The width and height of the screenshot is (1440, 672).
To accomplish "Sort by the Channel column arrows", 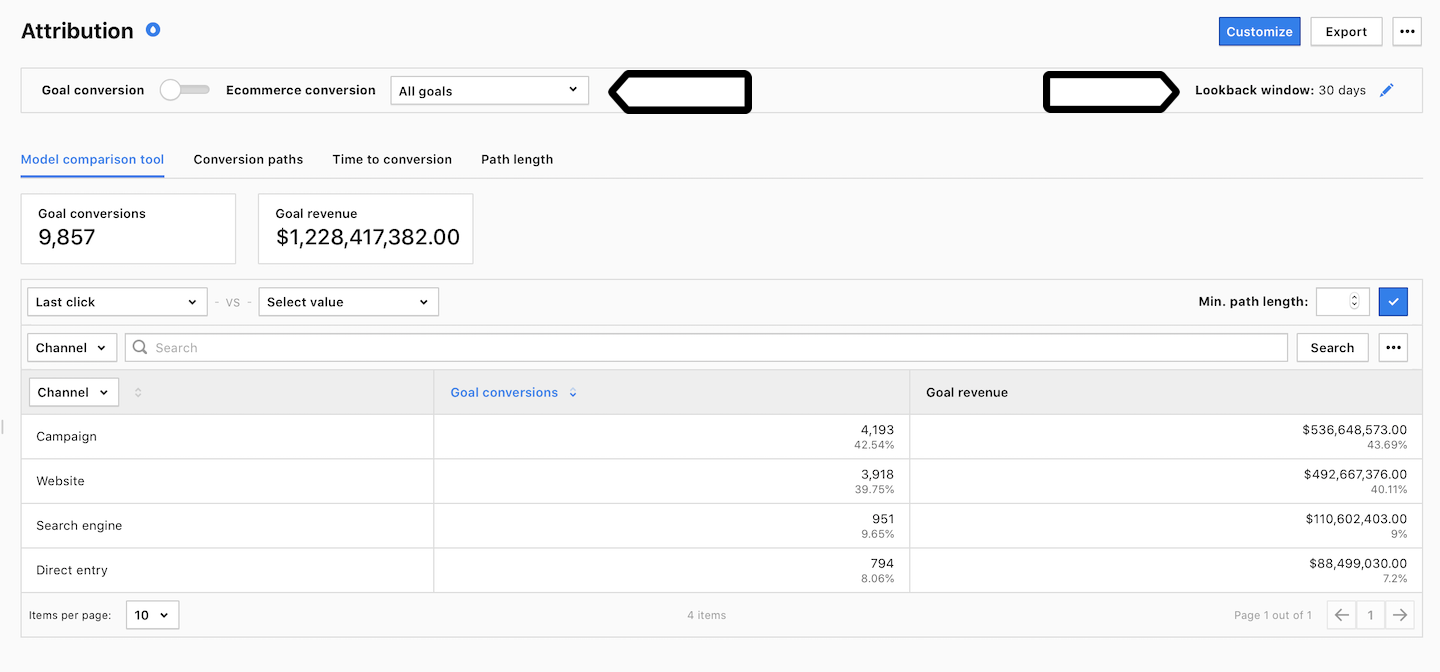I will pyautogui.click(x=138, y=392).
